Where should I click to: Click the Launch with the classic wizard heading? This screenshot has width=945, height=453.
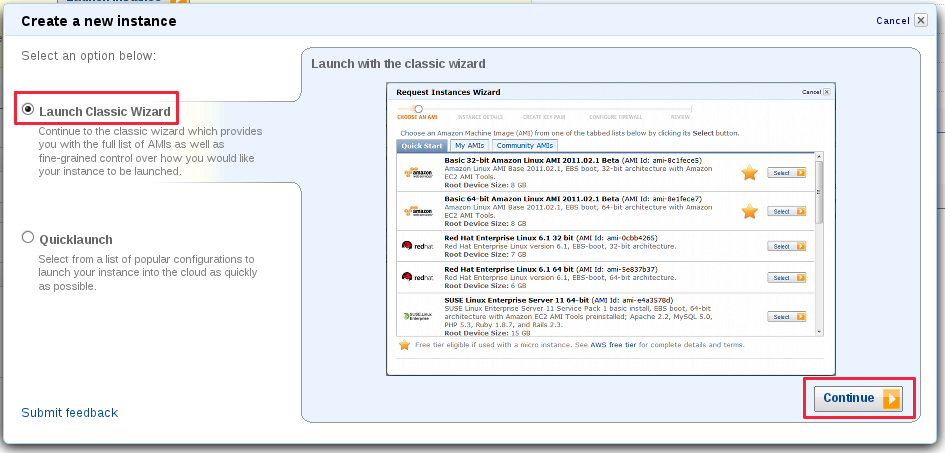coord(398,64)
